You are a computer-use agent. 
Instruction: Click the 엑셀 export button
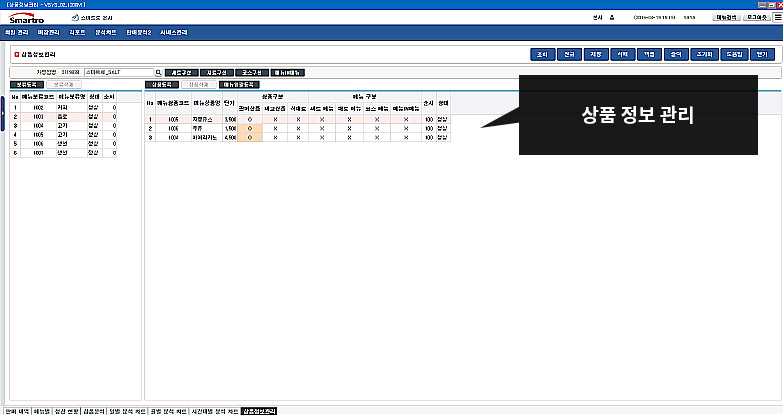click(649, 54)
